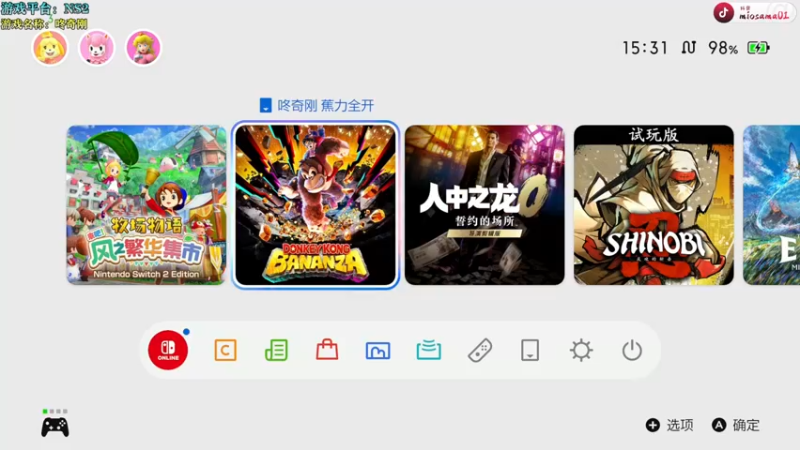Launch Donkey Kong Bananza game tile
Screen dimensions: 800x450
(315, 205)
